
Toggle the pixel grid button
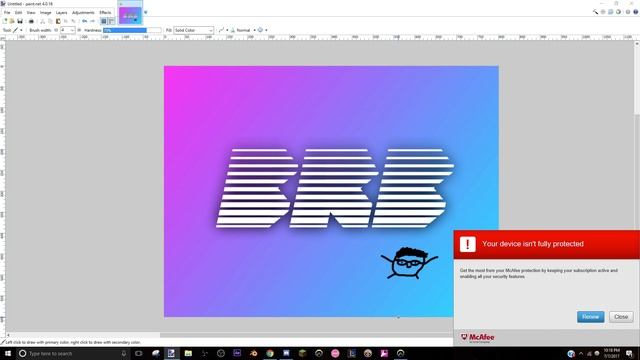pyautogui.click(x=104, y=21)
